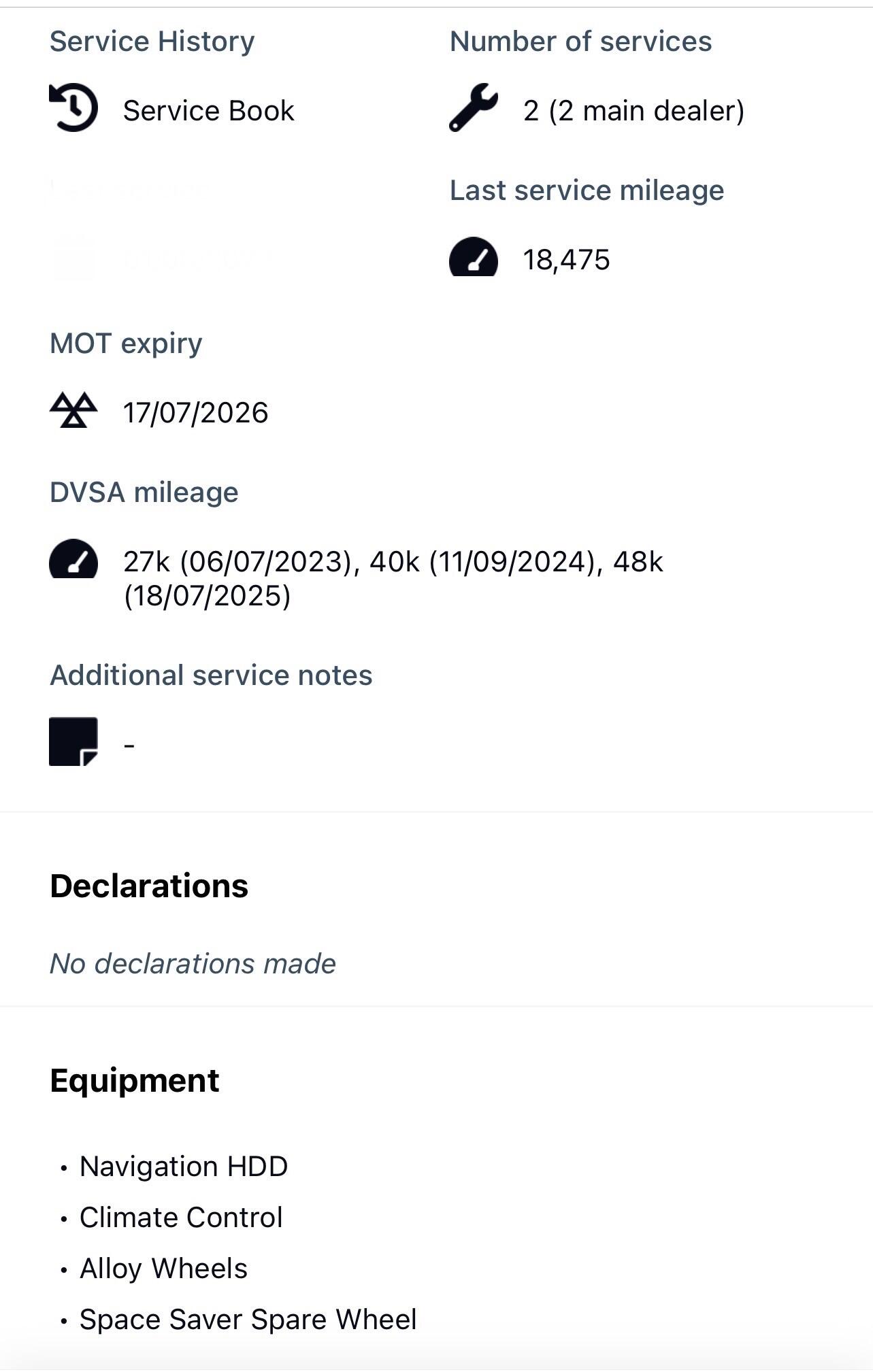
Task: Click the Additional service notes label
Action: point(211,675)
